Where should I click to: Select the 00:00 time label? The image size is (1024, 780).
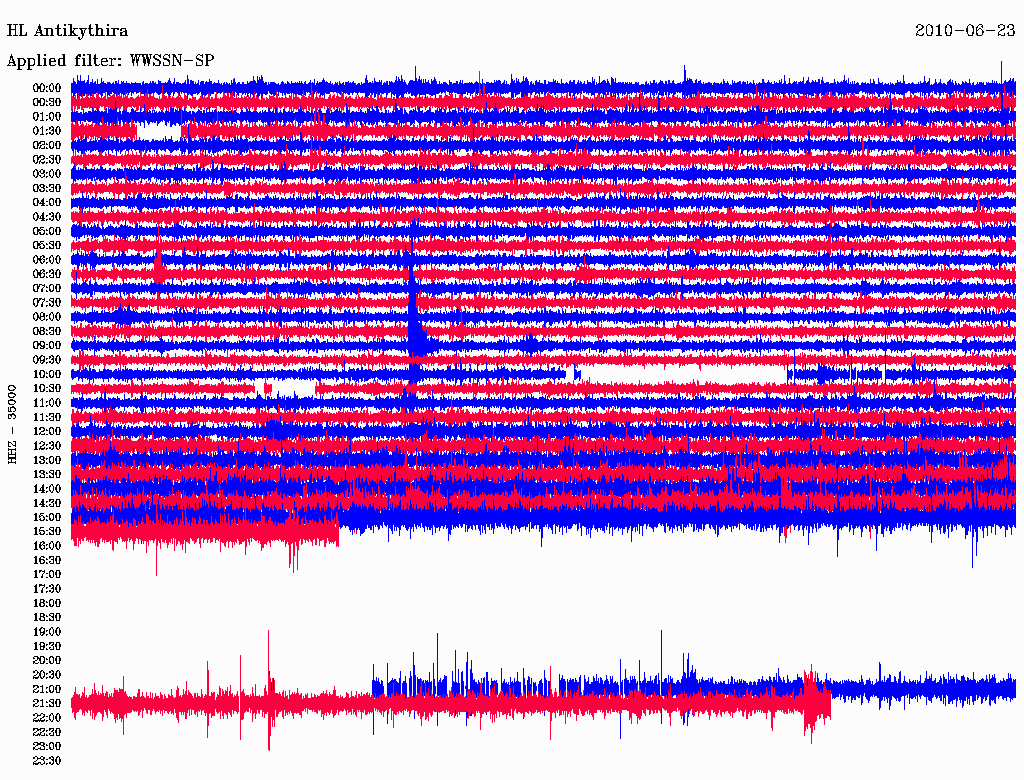(x=47, y=88)
